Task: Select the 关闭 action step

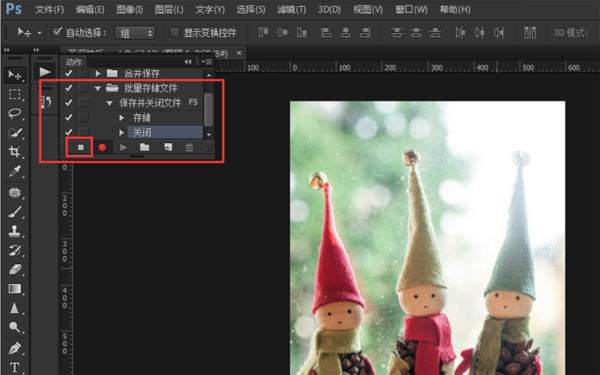Action: [x=165, y=132]
